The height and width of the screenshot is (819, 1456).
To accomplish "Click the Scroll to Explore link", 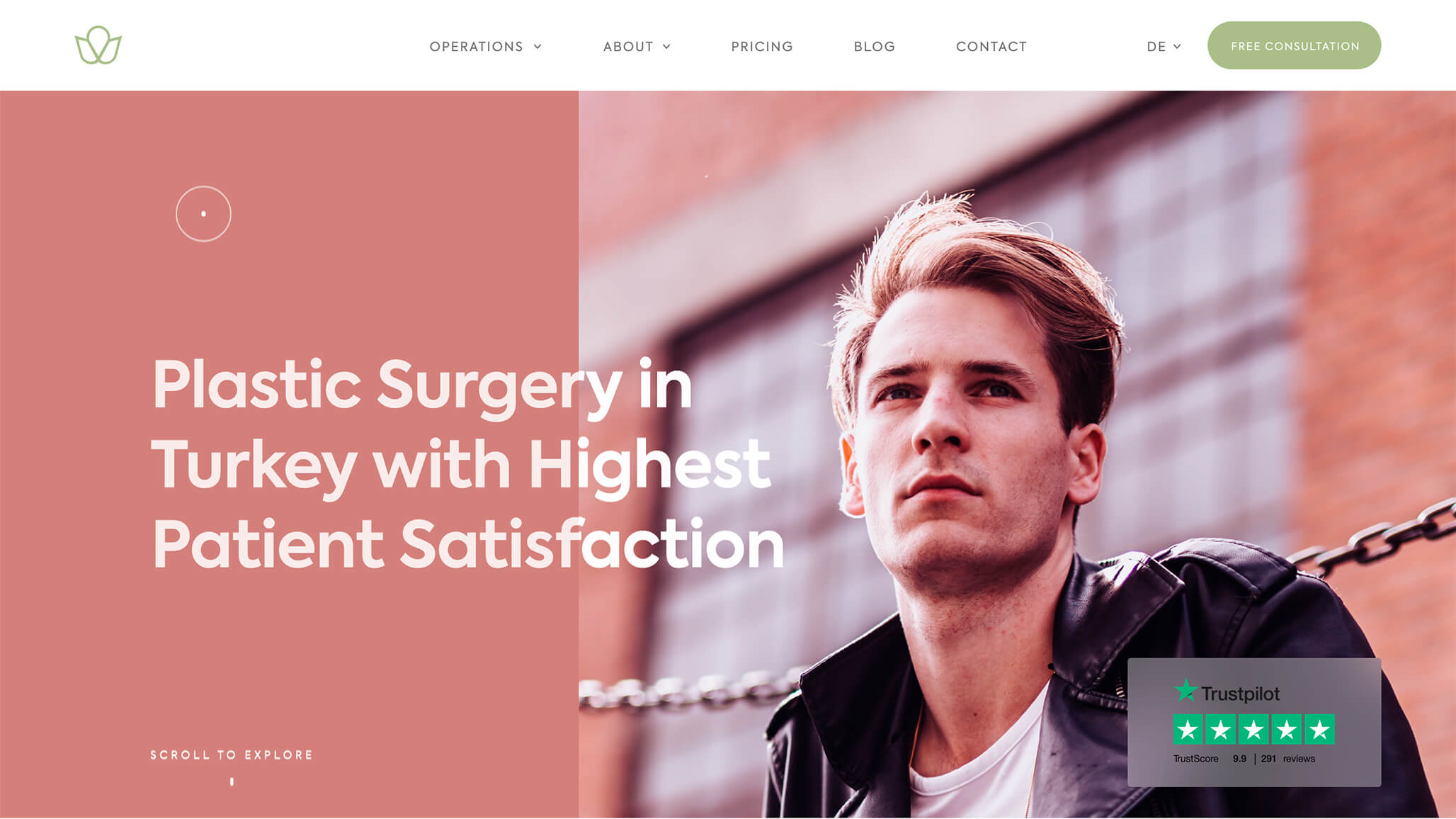I will point(232,755).
